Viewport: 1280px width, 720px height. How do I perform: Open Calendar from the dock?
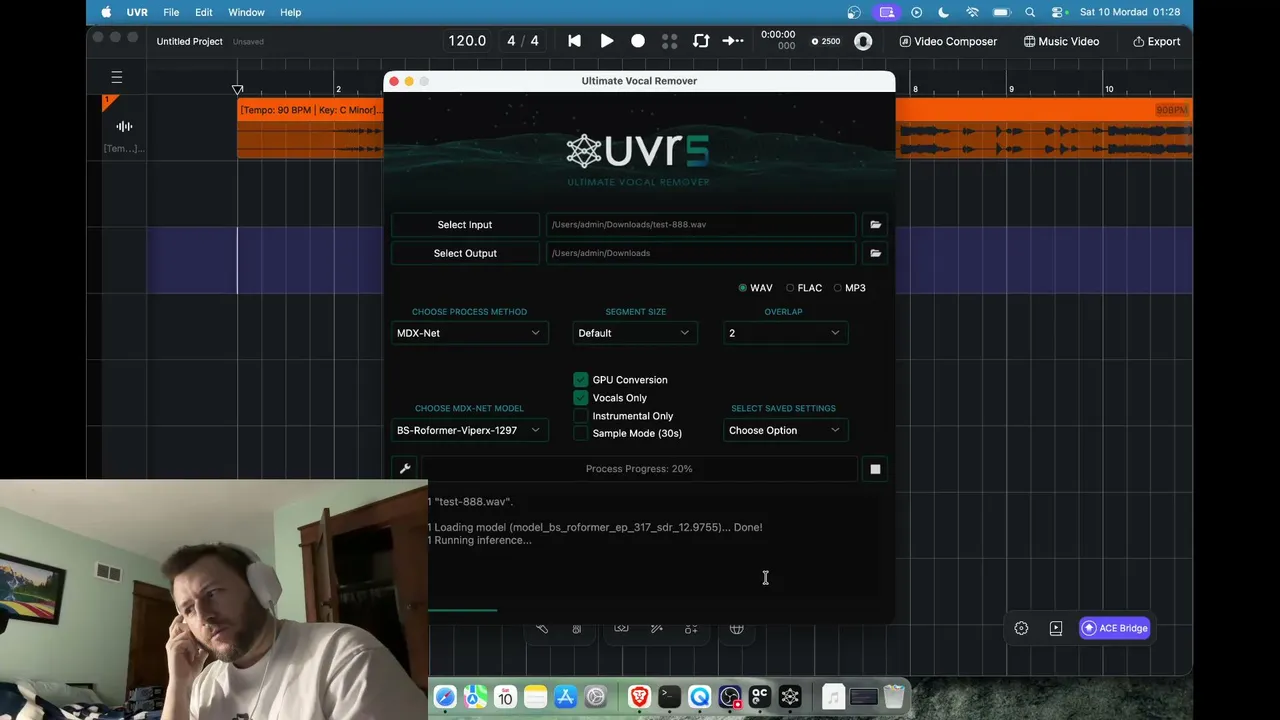click(505, 697)
